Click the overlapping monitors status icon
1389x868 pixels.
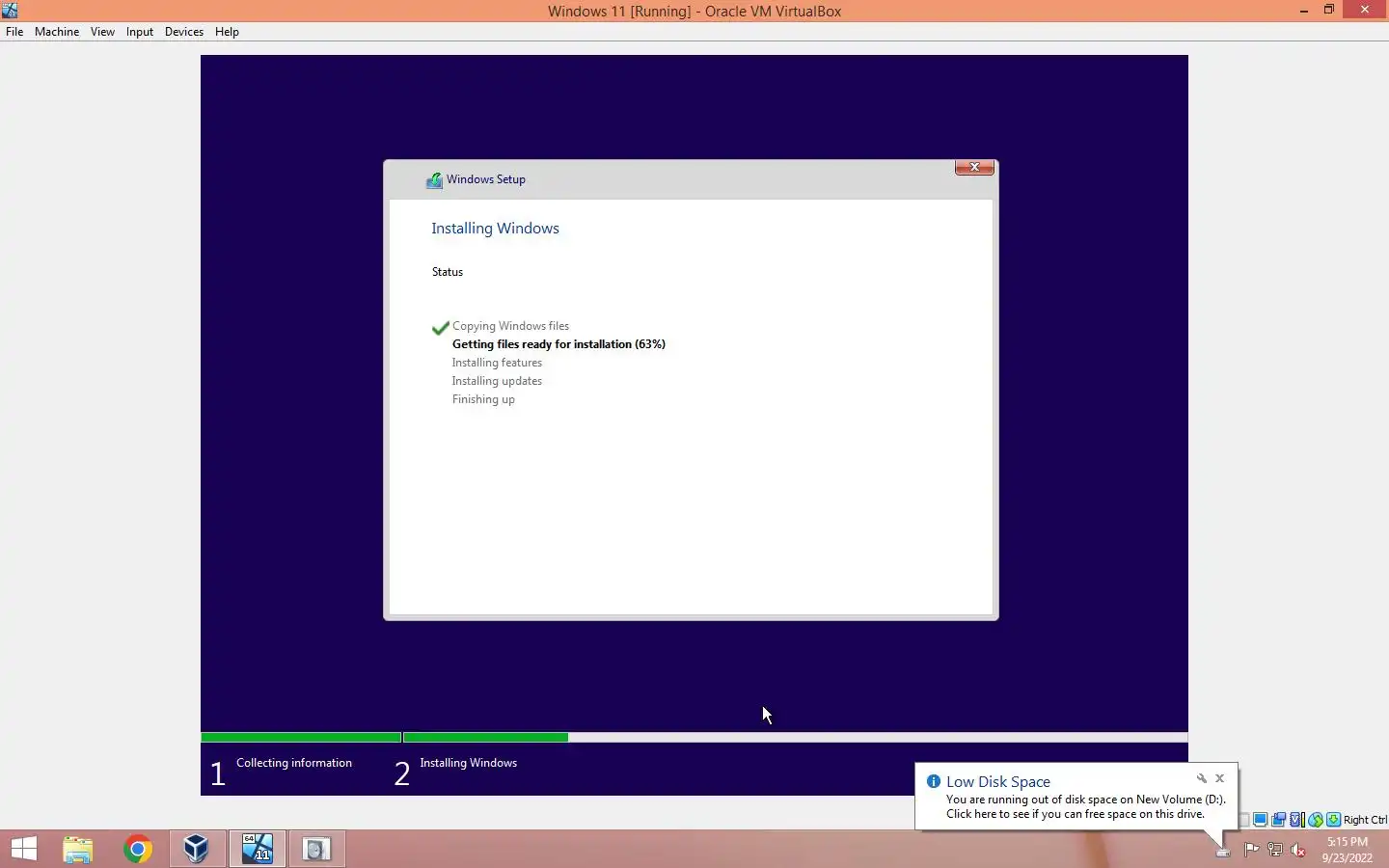point(1278,820)
